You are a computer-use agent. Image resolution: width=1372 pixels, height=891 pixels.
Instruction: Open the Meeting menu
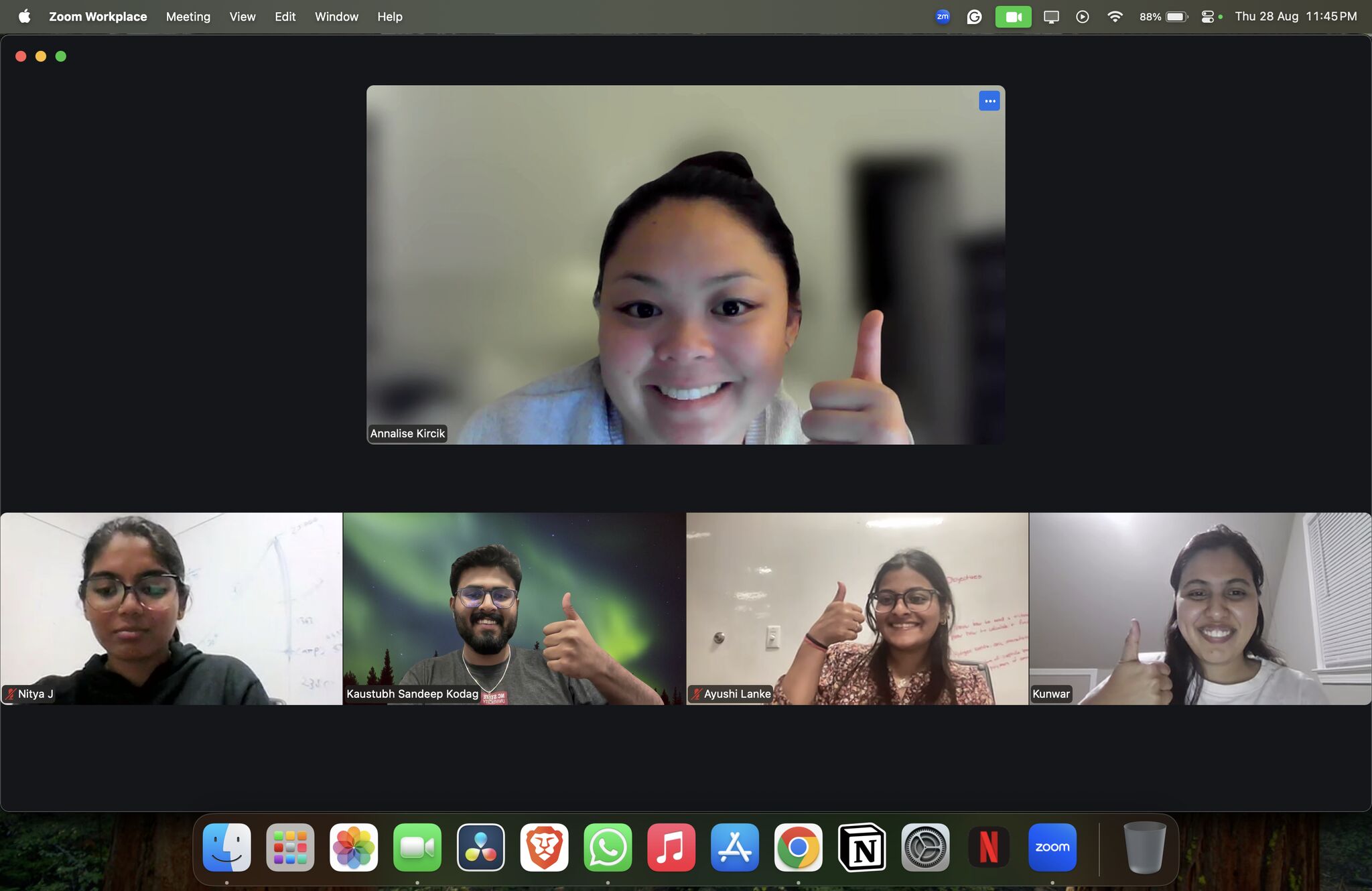188,17
